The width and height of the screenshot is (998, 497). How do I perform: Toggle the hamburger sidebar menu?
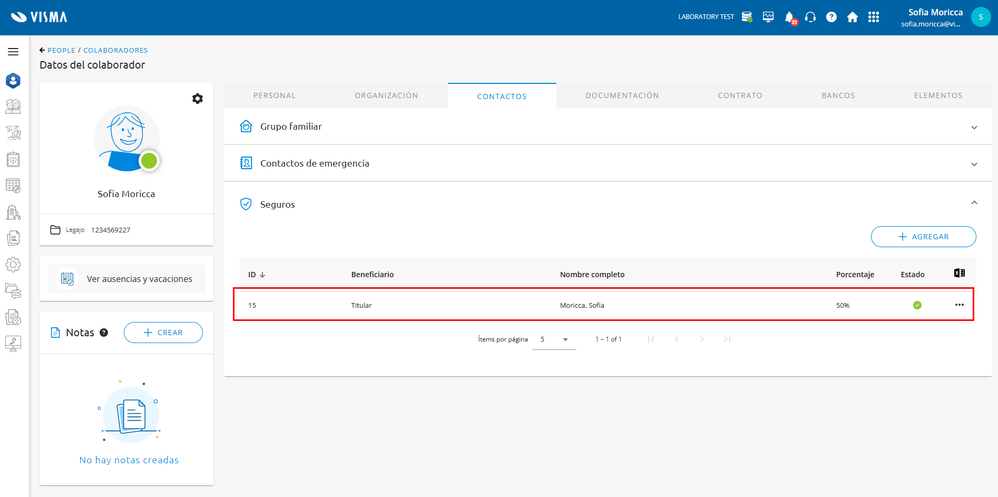pos(13,51)
